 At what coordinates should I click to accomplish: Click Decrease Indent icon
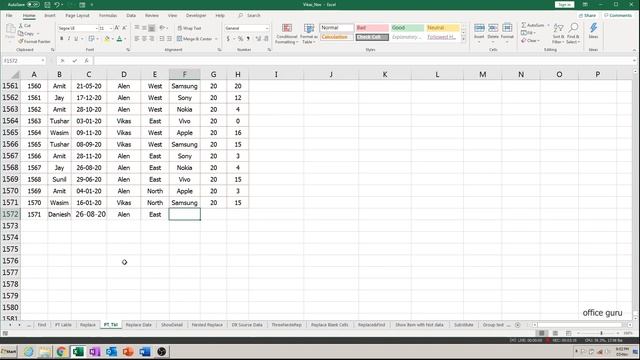coord(162,39)
